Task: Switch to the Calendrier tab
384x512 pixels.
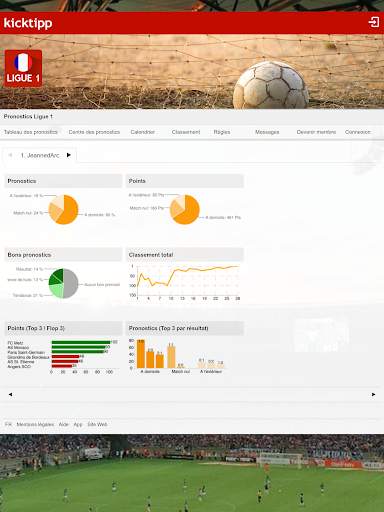Action: (x=143, y=132)
